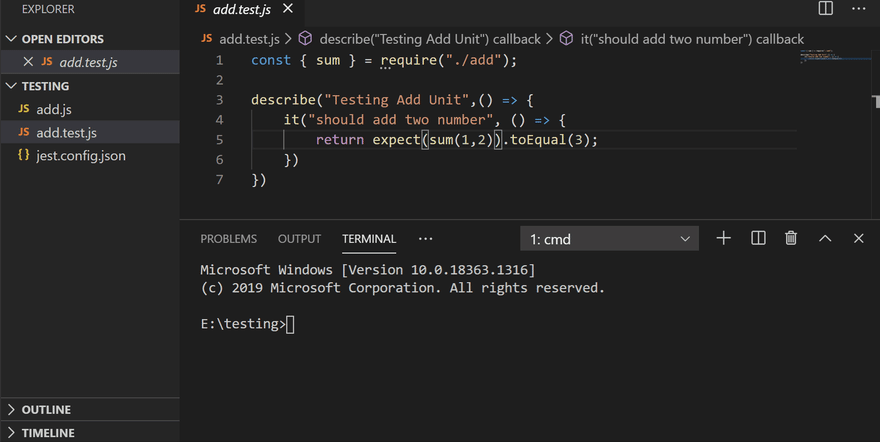Click the add.test.js breadcrumb
880x442 pixels.
point(249,39)
